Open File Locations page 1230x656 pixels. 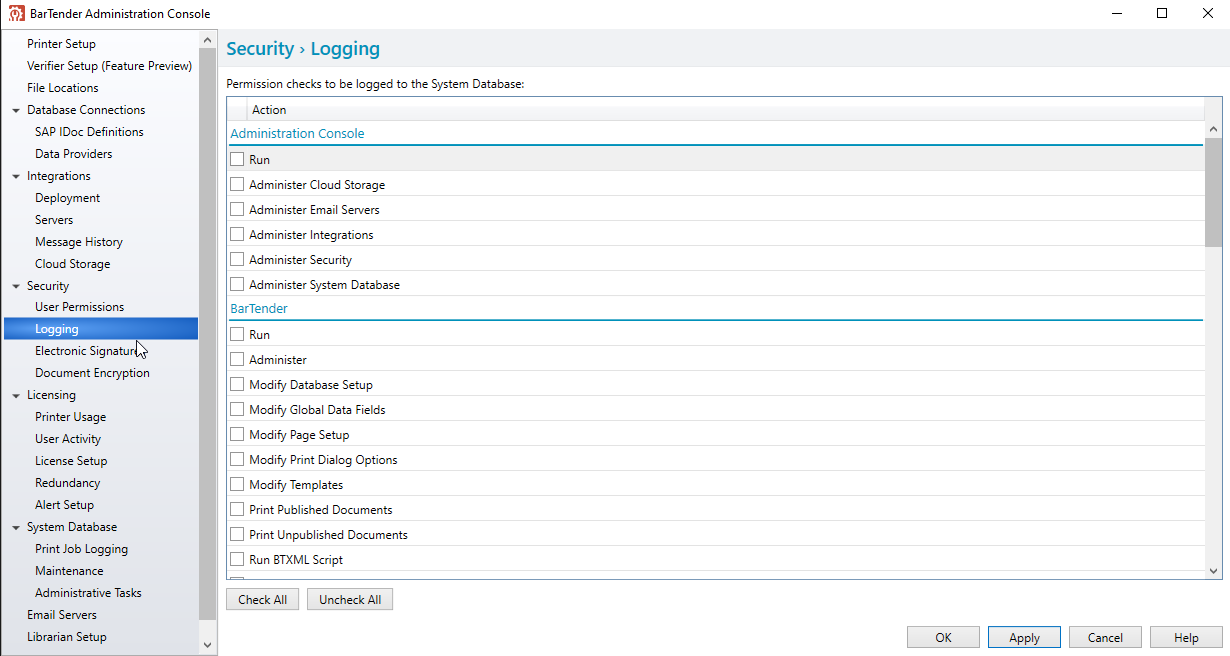pyautogui.click(x=62, y=88)
